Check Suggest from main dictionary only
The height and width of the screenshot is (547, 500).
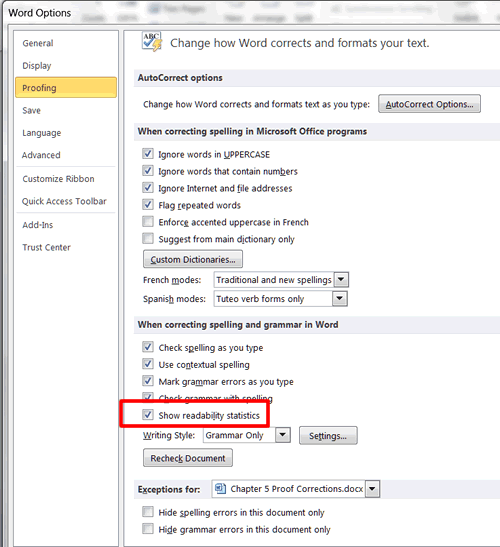click(x=148, y=239)
